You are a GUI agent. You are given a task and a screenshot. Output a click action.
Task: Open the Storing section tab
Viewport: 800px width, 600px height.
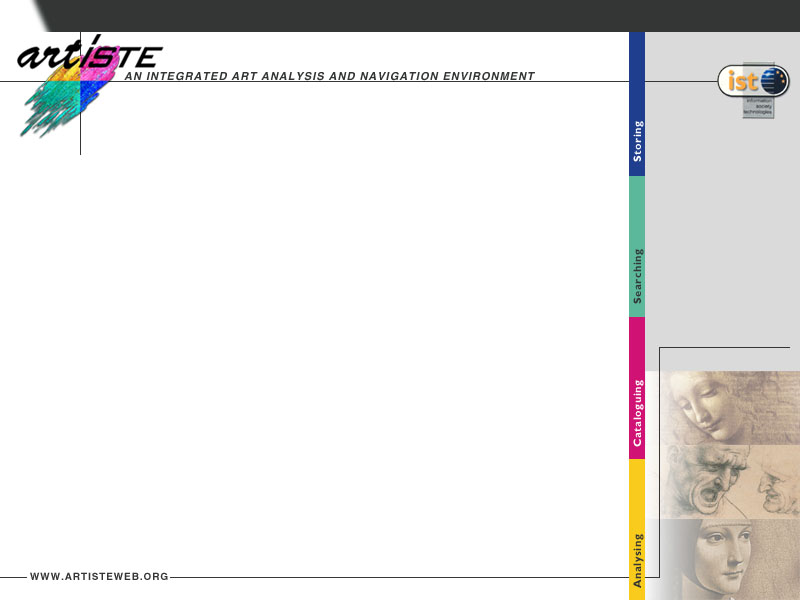click(x=637, y=141)
